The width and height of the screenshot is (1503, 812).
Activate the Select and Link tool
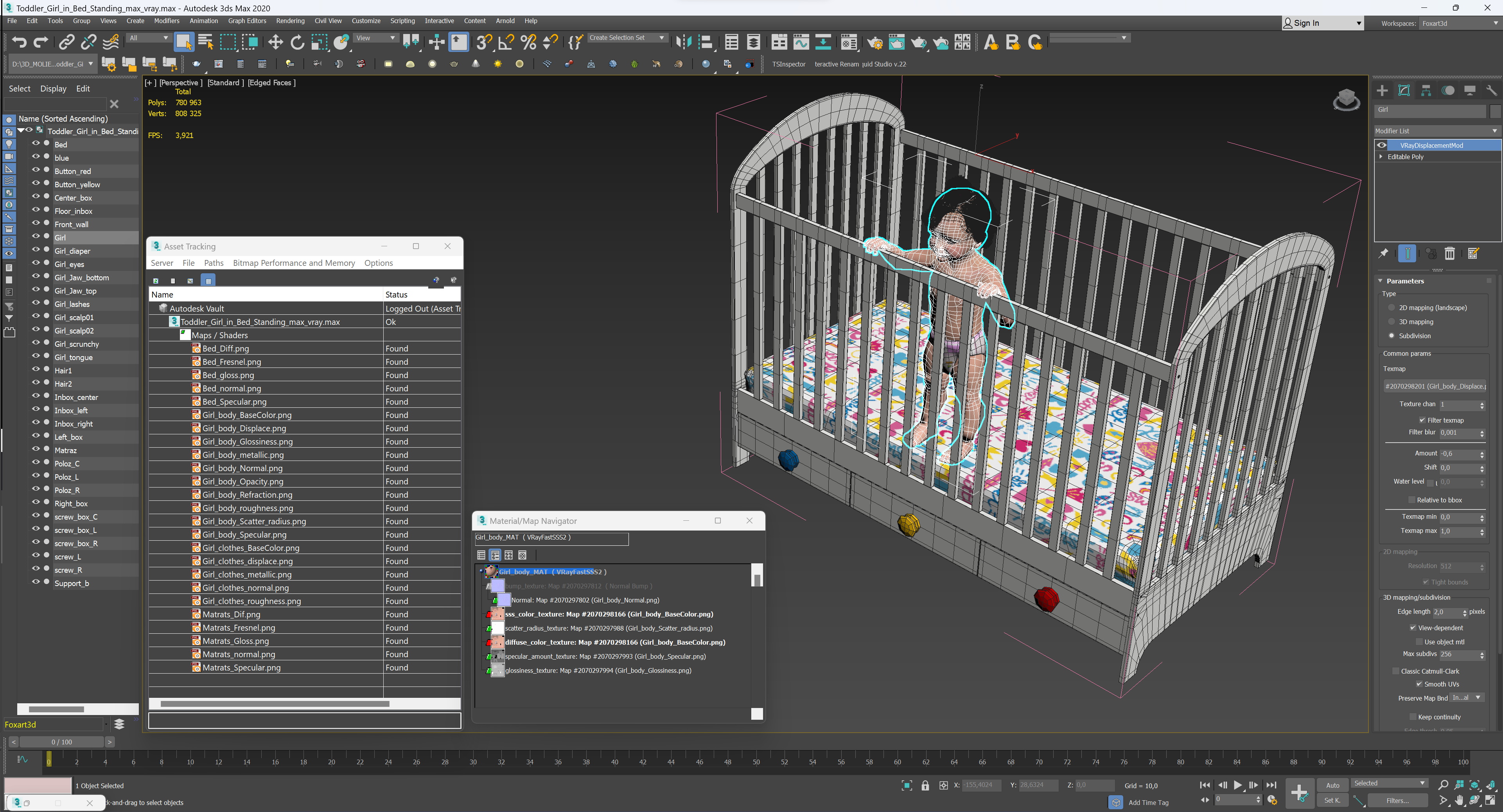coord(66,42)
